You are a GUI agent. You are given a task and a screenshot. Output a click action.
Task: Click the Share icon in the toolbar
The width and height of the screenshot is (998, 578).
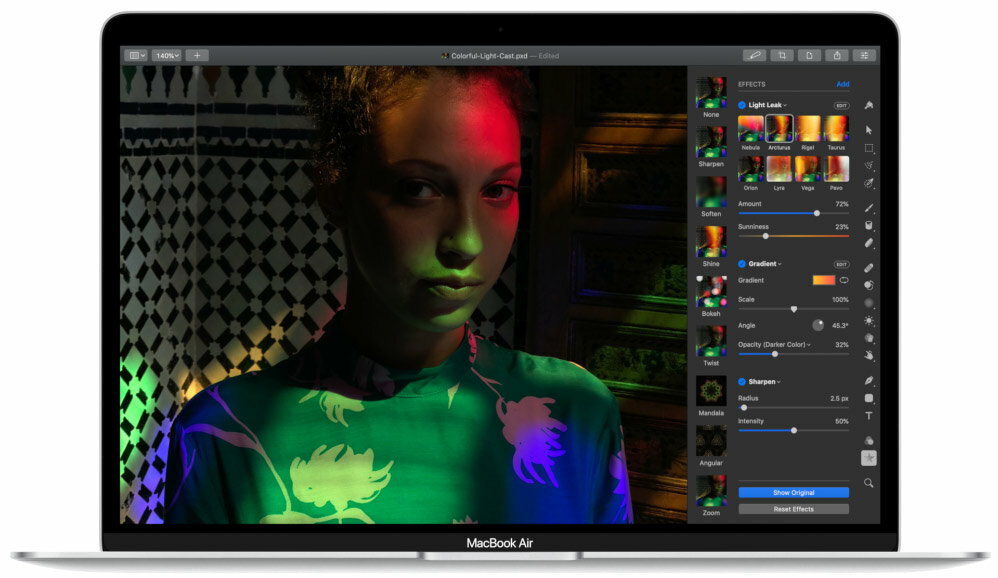838,55
